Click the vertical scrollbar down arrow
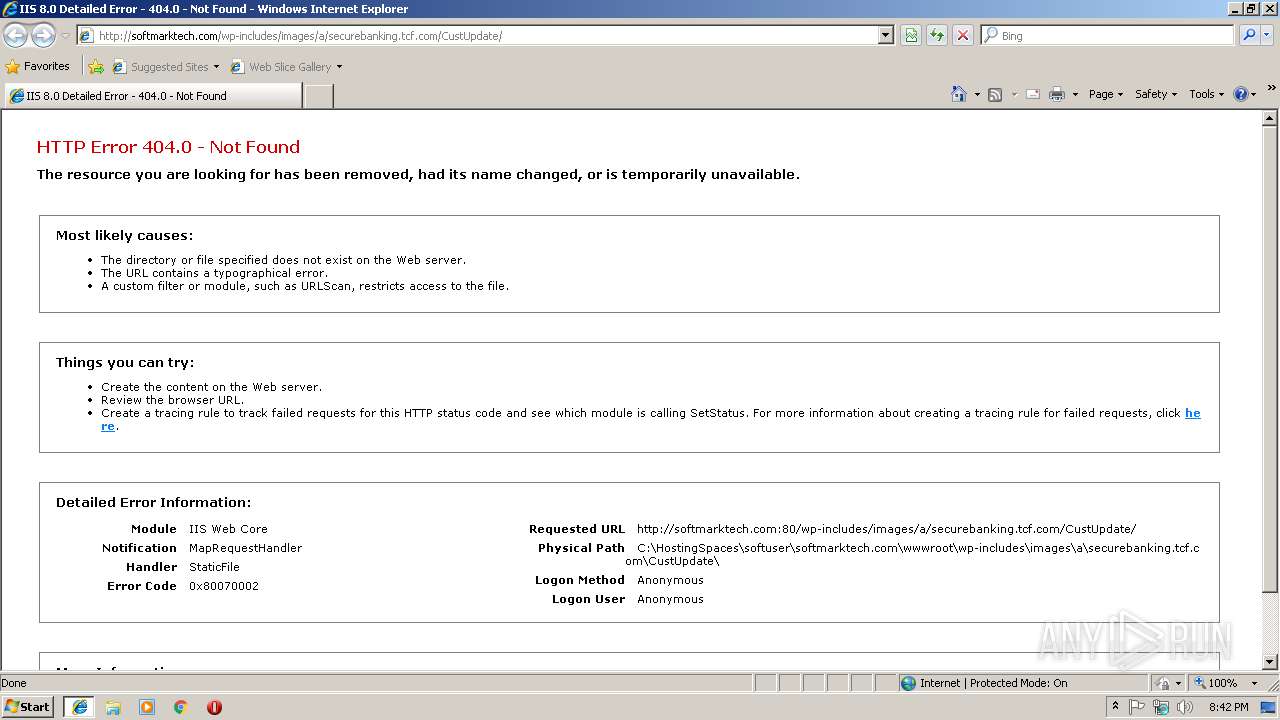The image size is (1280, 720). [x=1270, y=662]
